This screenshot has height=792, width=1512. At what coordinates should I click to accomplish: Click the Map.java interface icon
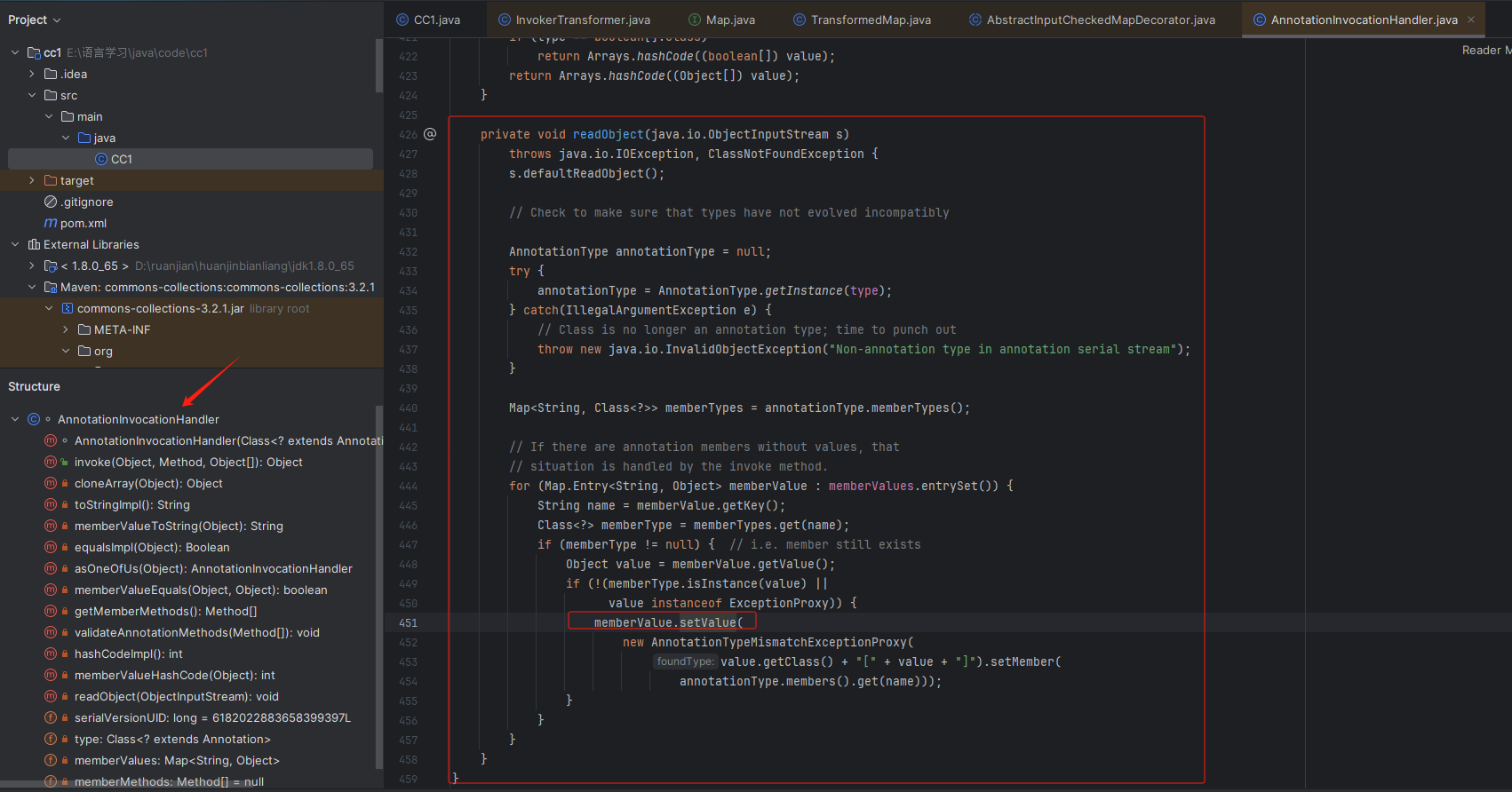pyautogui.click(x=695, y=20)
